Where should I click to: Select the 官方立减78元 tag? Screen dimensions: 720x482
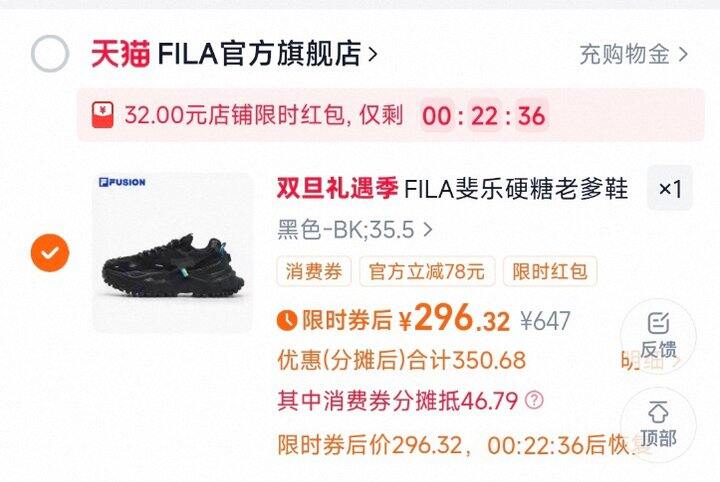pos(427,271)
